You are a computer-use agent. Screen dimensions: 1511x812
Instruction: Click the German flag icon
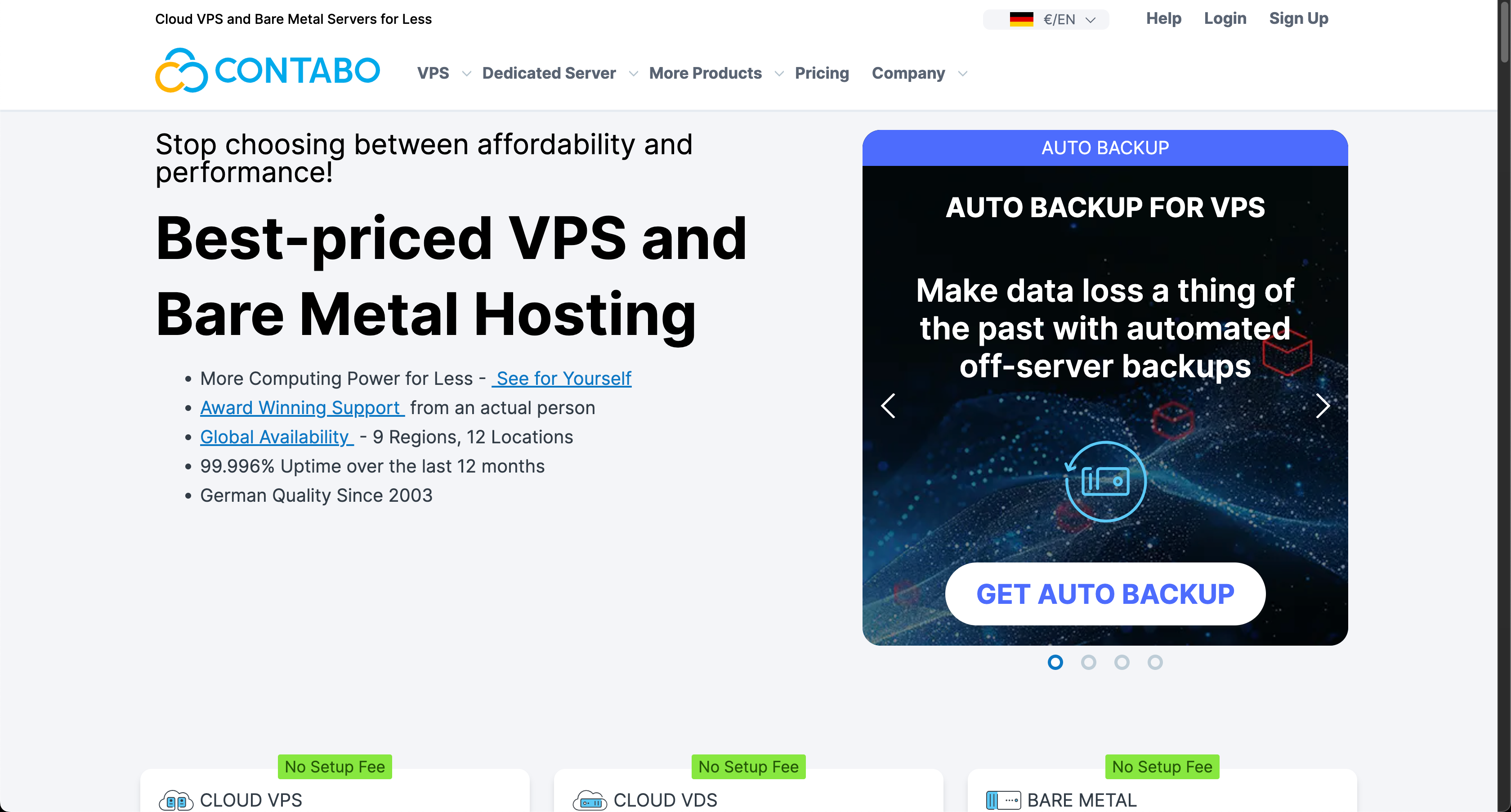tap(1021, 19)
